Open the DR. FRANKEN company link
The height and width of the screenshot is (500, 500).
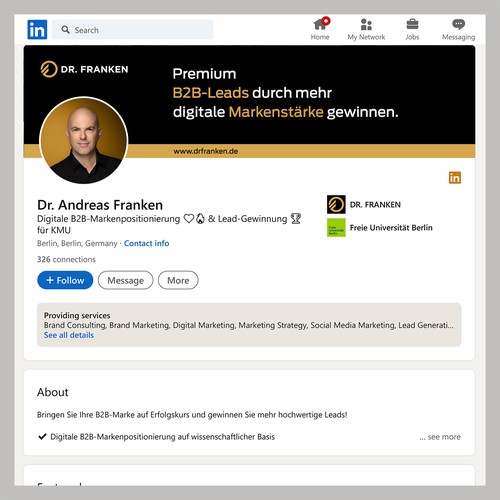coord(375,204)
